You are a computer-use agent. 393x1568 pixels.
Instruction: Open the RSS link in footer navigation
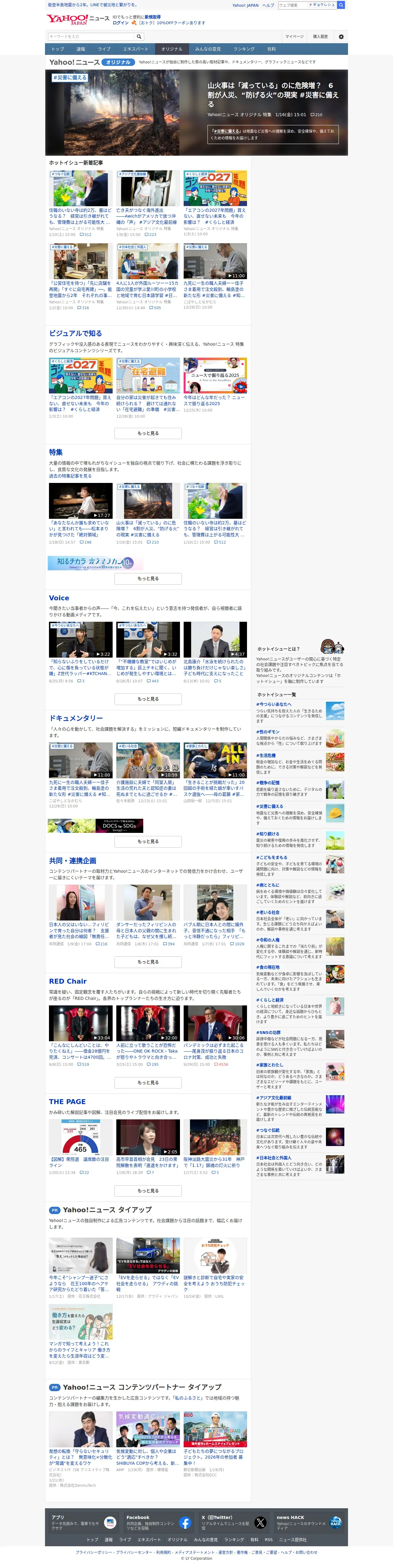268,1540
